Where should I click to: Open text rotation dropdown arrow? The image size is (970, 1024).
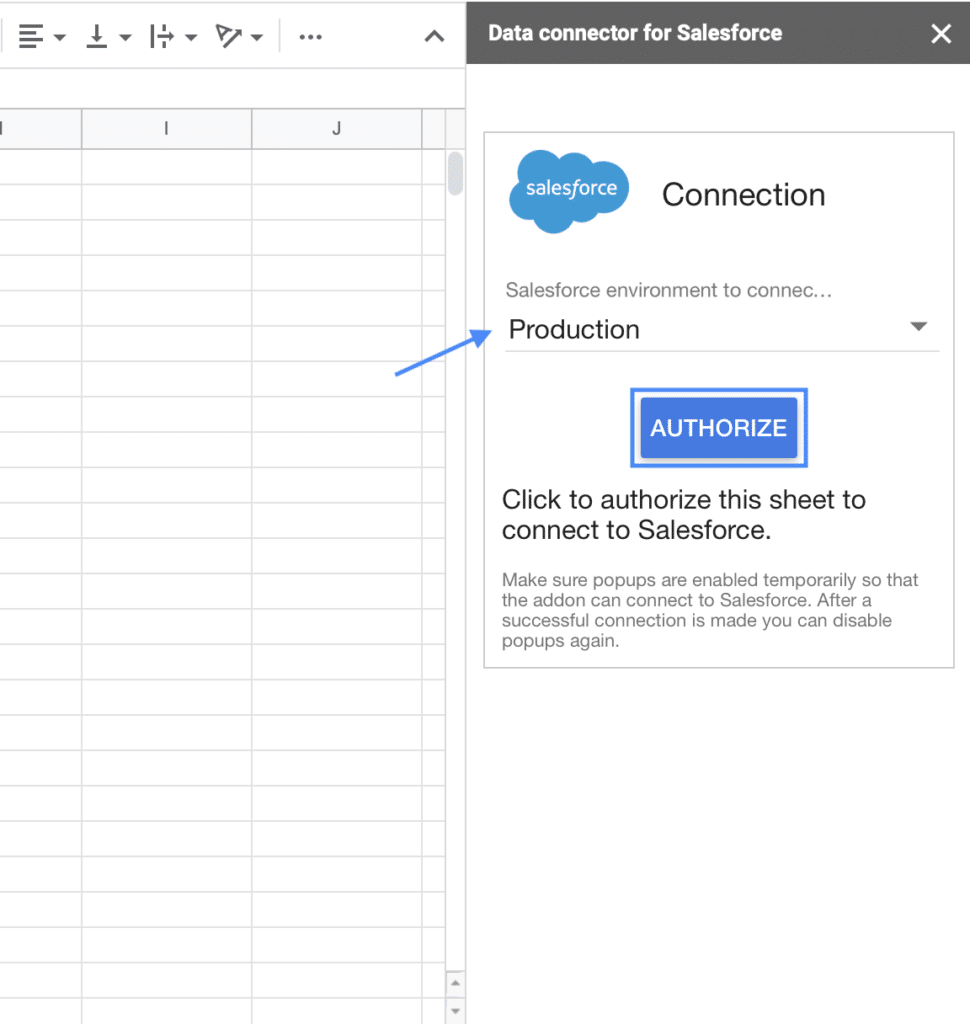257,37
